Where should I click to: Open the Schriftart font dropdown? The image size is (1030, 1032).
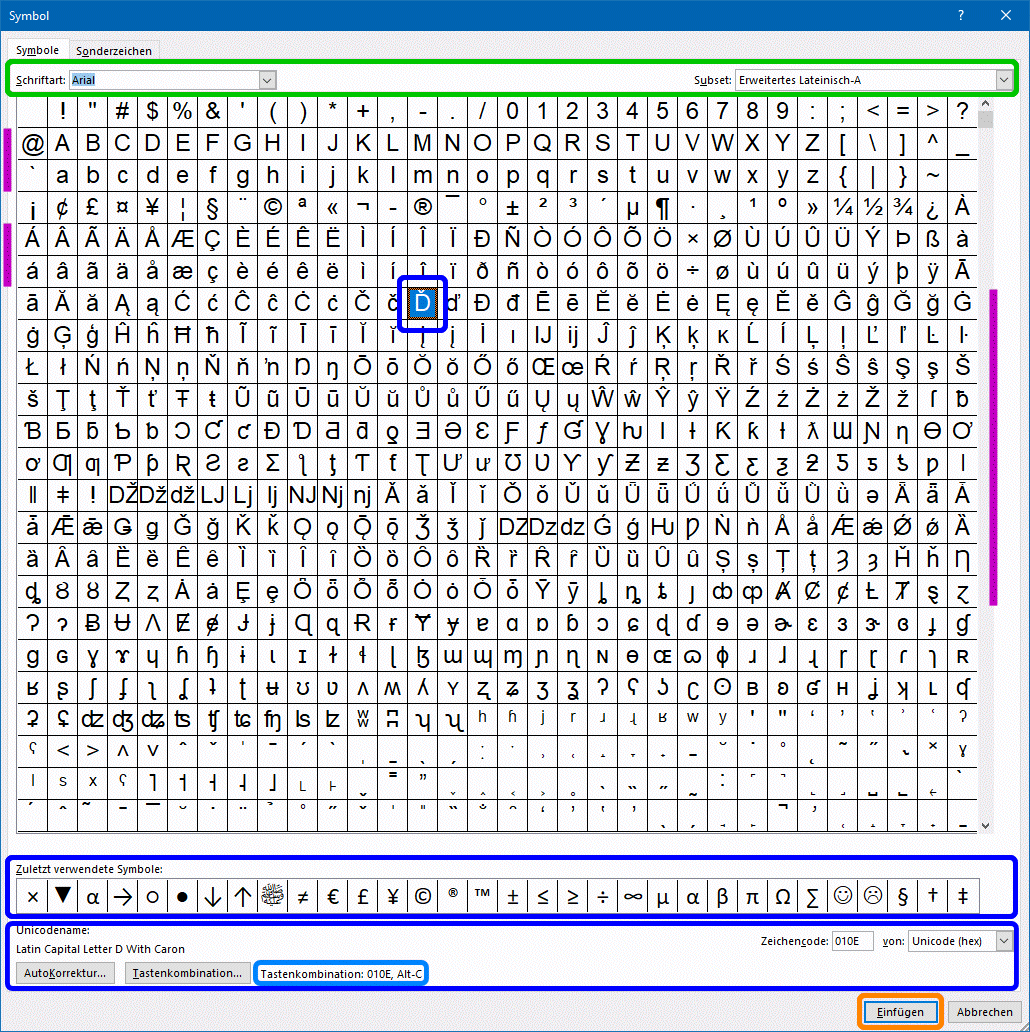[x=267, y=79]
